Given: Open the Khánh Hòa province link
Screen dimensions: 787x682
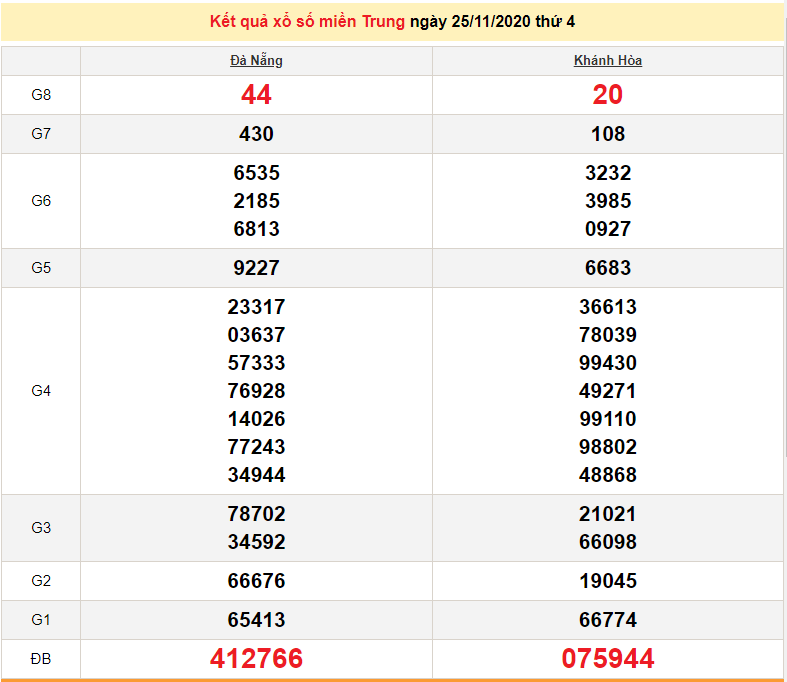Looking at the screenshot, I should 607,61.
